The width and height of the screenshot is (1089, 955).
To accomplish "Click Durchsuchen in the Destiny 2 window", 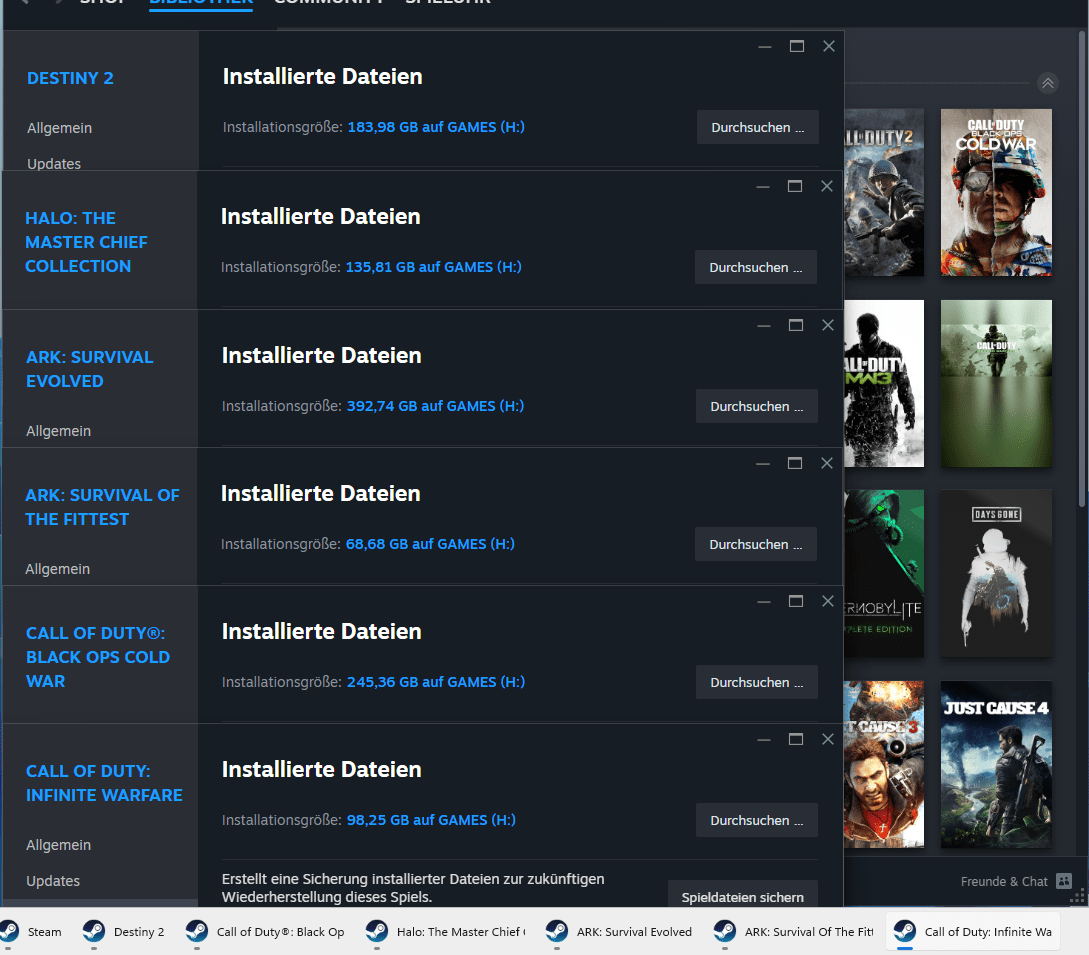I will click(x=757, y=127).
